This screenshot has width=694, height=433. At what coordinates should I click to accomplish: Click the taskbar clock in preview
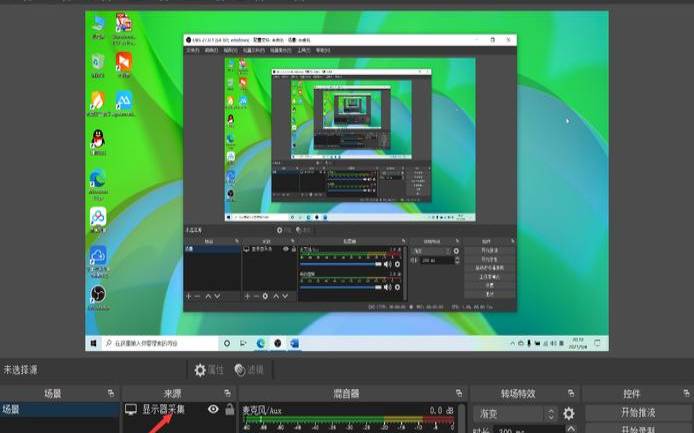[580, 343]
